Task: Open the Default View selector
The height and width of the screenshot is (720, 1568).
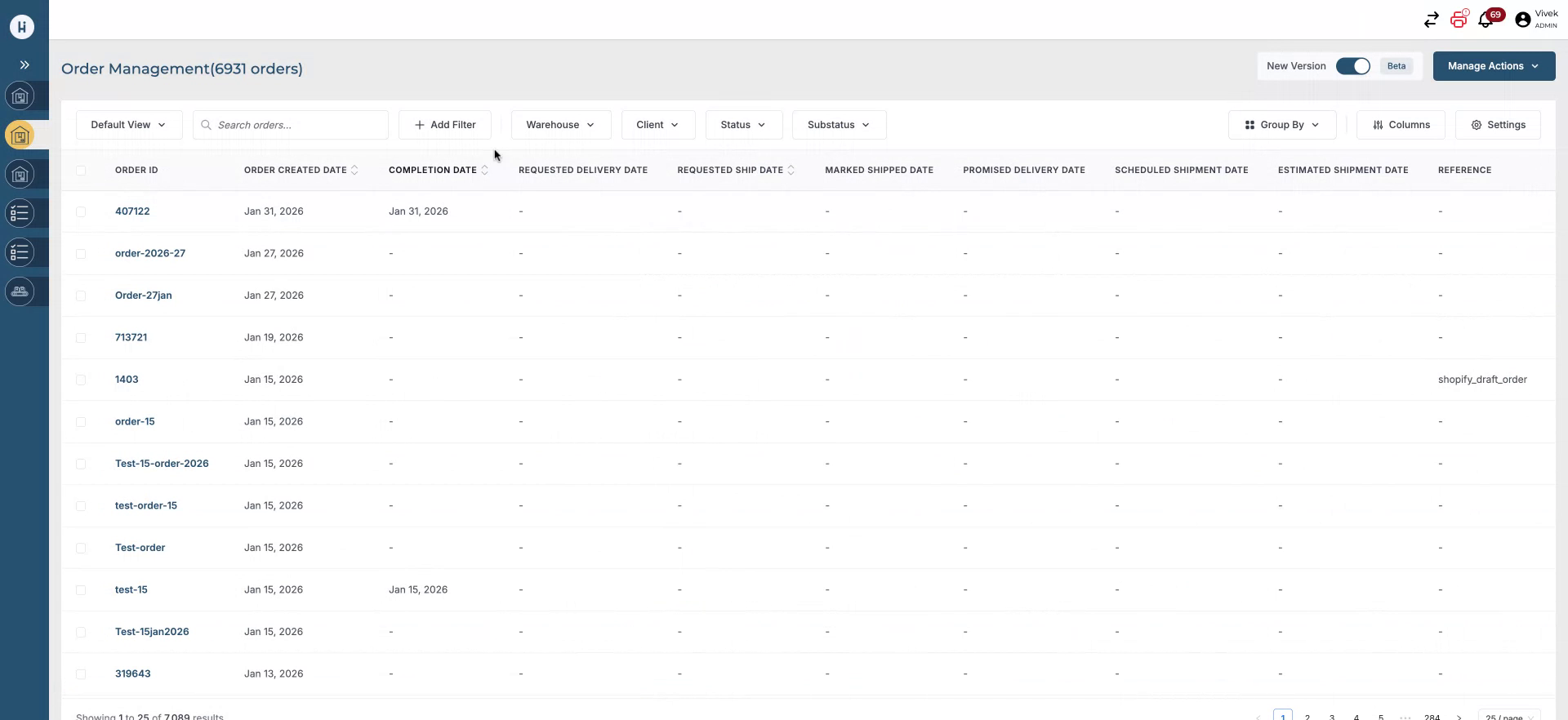Action: coord(128,125)
